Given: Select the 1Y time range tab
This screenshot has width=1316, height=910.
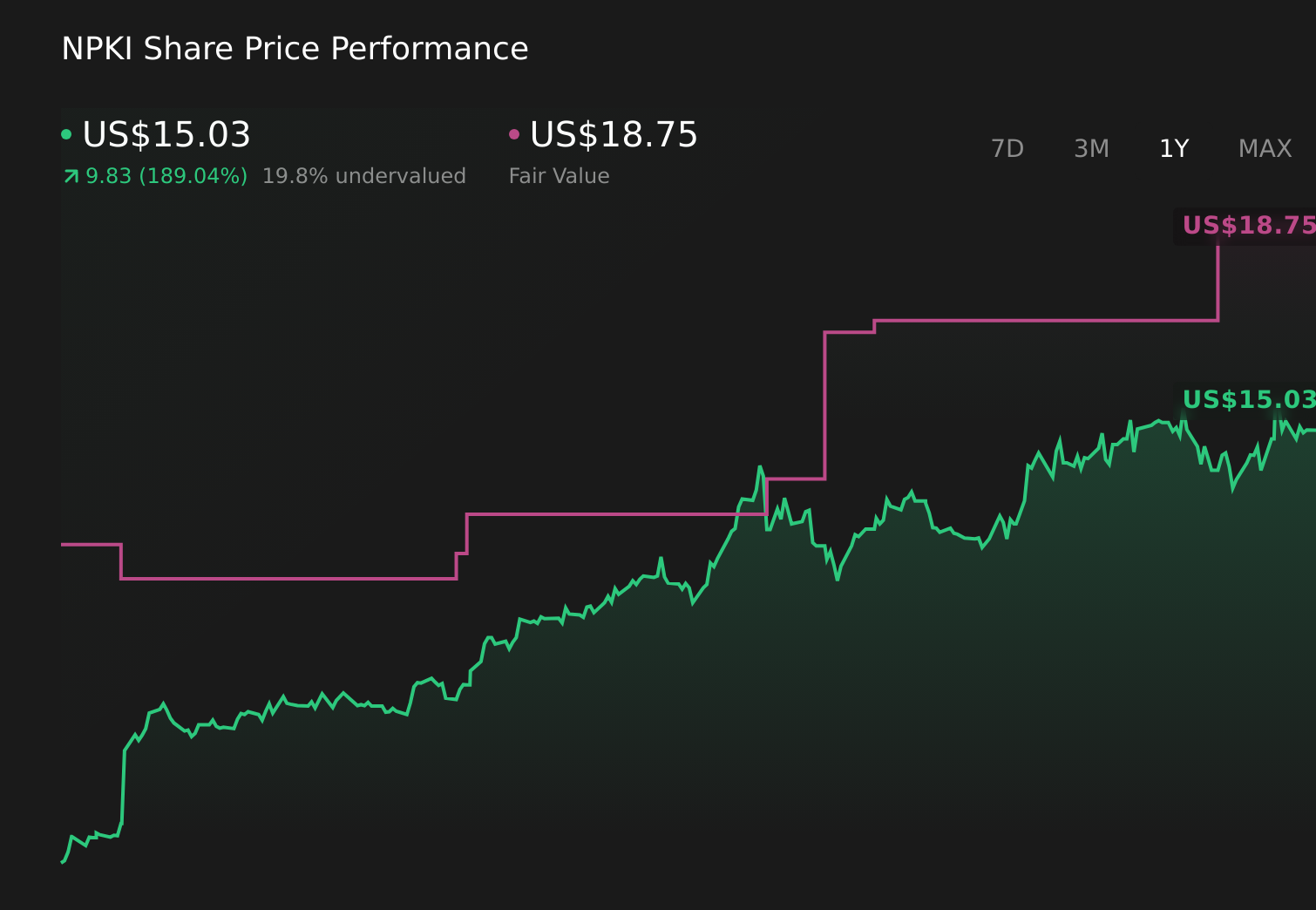Looking at the screenshot, I should pos(1174,148).
